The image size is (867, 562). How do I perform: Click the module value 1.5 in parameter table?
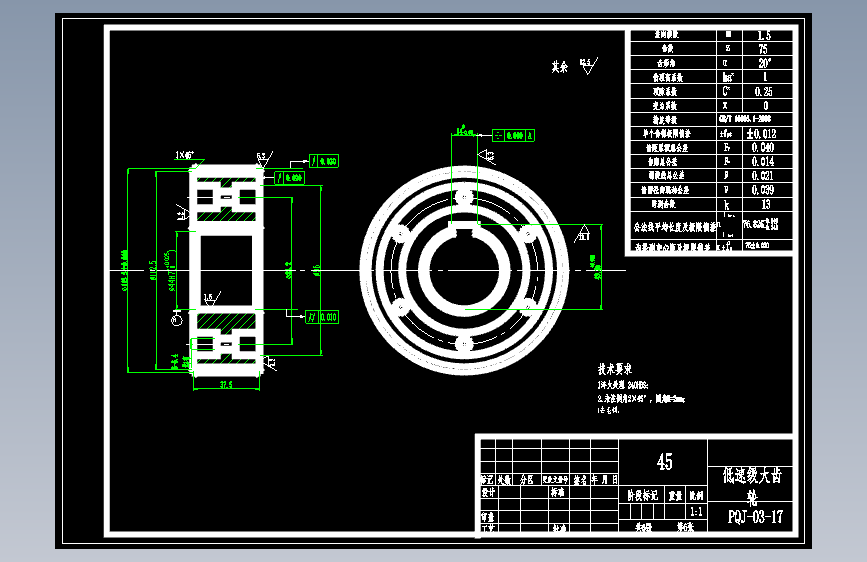(x=764, y=35)
